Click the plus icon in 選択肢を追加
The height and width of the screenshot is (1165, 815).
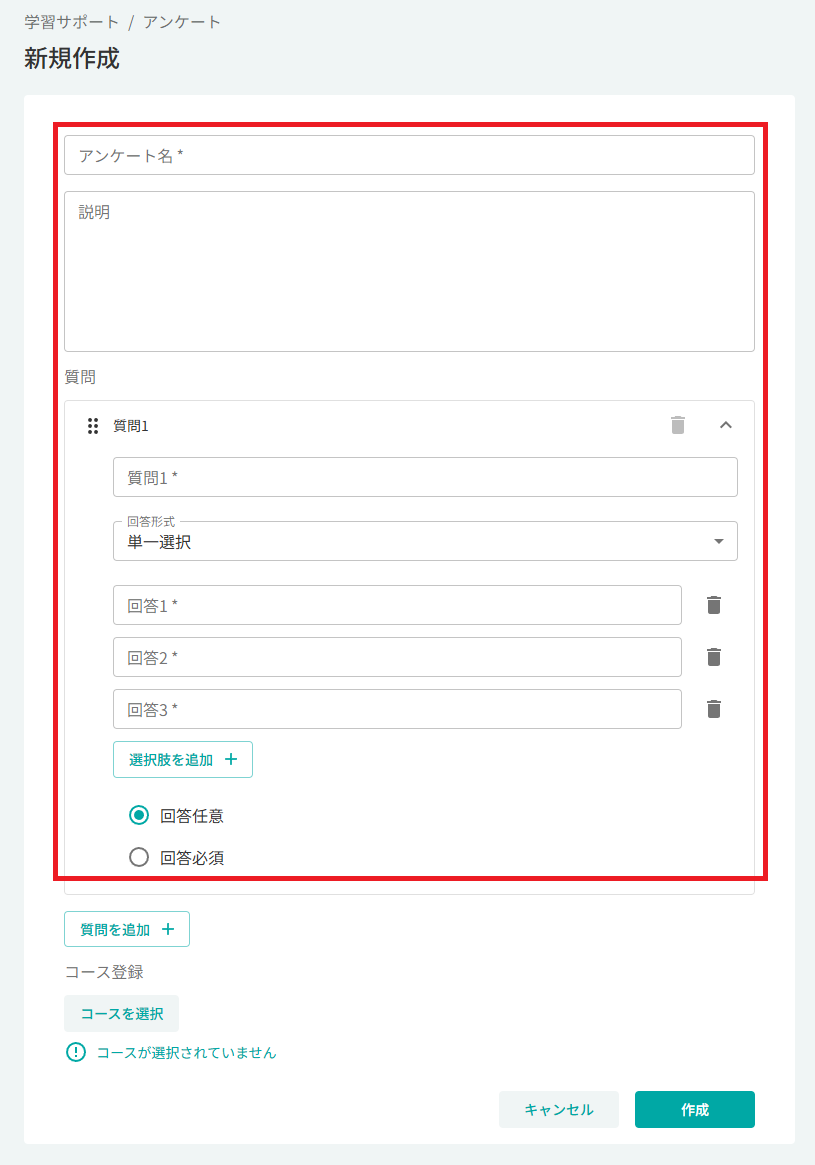[x=231, y=759]
